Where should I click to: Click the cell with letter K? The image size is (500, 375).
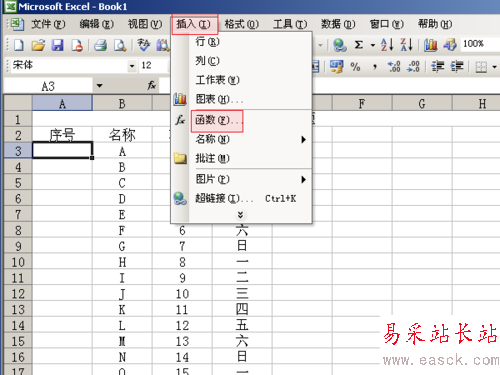pos(122,310)
